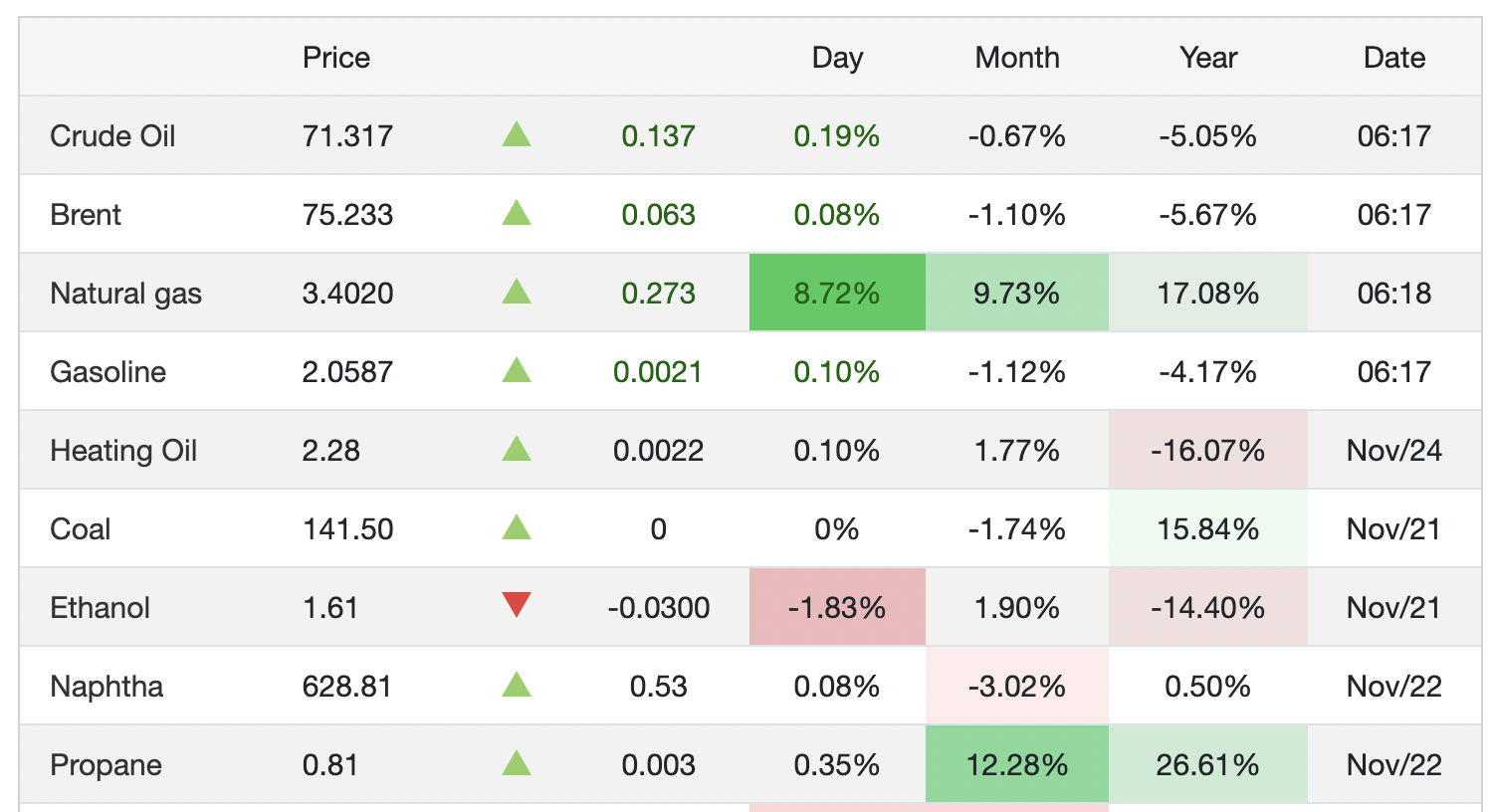Screen dimensions: 1493x812
Task: Select Natural gas price 3.4020
Action: (x=347, y=294)
